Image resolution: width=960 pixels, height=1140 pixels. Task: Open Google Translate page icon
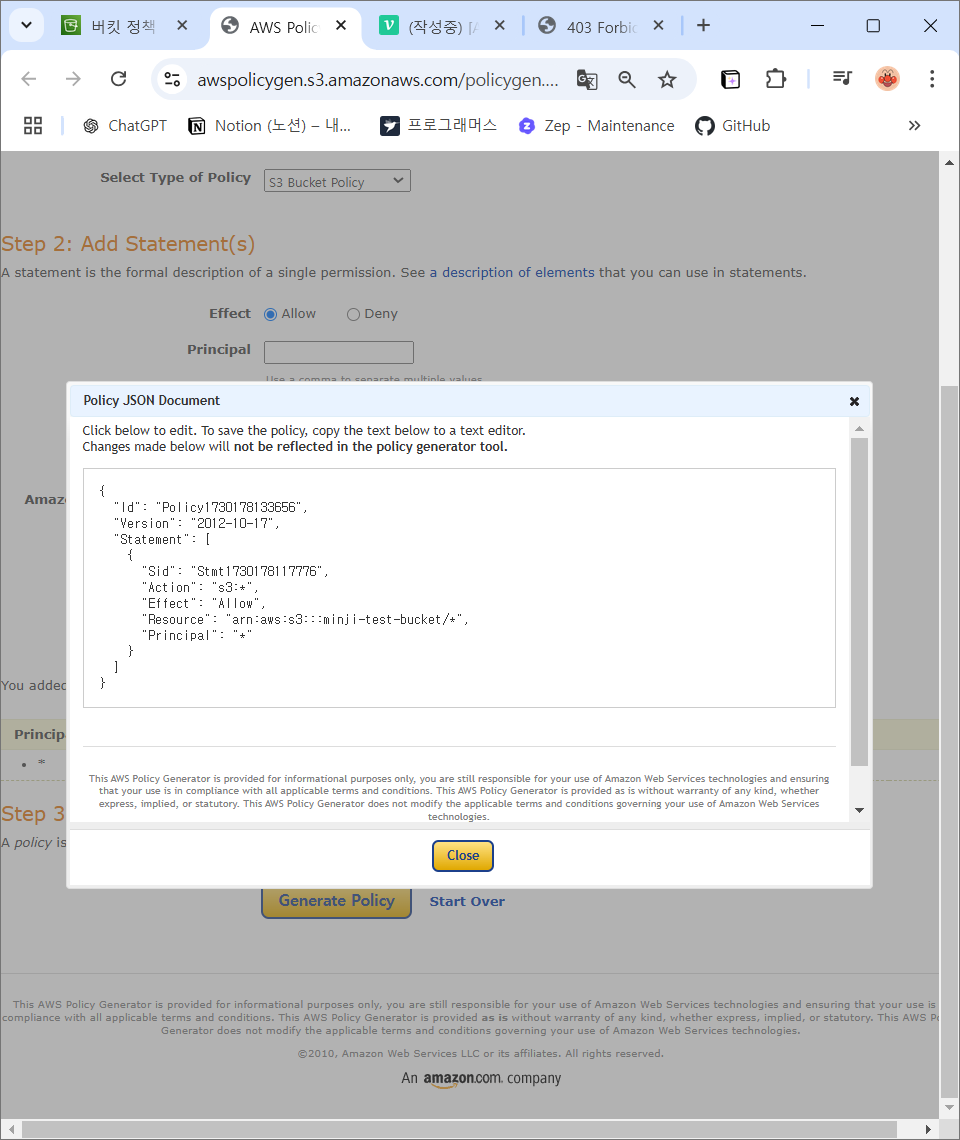[x=587, y=79]
